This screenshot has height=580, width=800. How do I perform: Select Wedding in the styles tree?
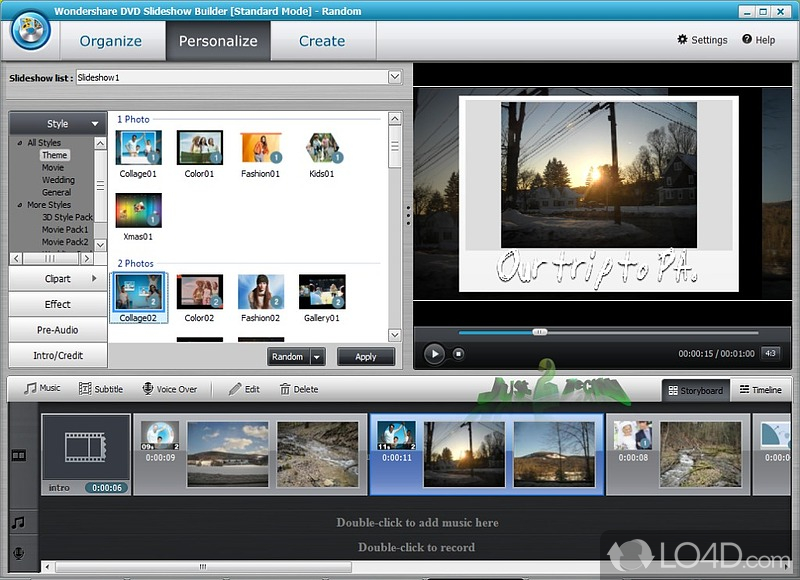point(59,180)
